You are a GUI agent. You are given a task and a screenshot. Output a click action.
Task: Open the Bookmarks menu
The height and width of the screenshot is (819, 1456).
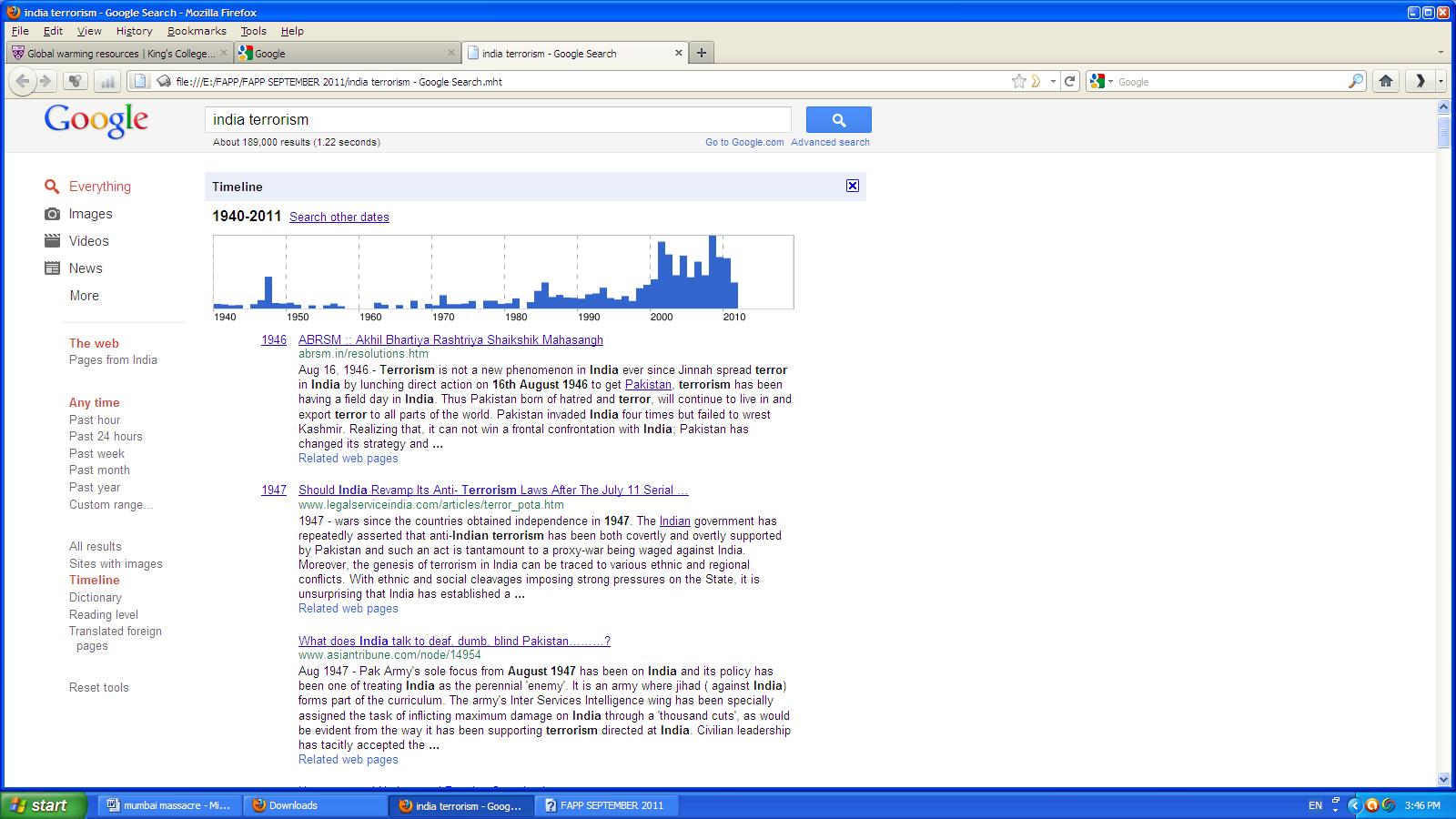pyautogui.click(x=197, y=31)
